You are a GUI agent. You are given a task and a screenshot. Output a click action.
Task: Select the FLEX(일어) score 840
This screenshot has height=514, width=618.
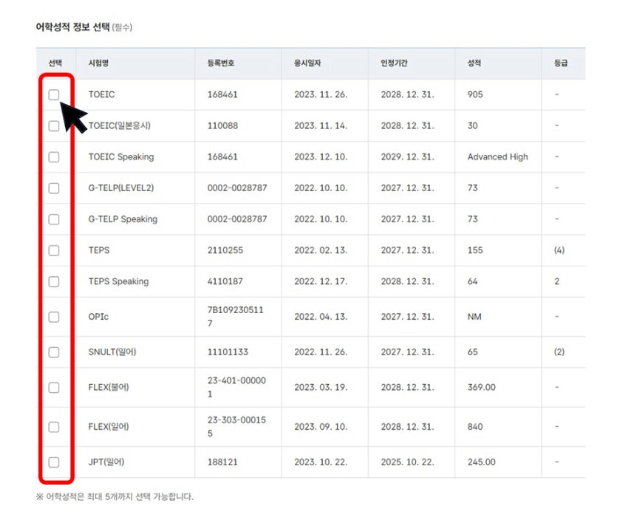pos(475,427)
